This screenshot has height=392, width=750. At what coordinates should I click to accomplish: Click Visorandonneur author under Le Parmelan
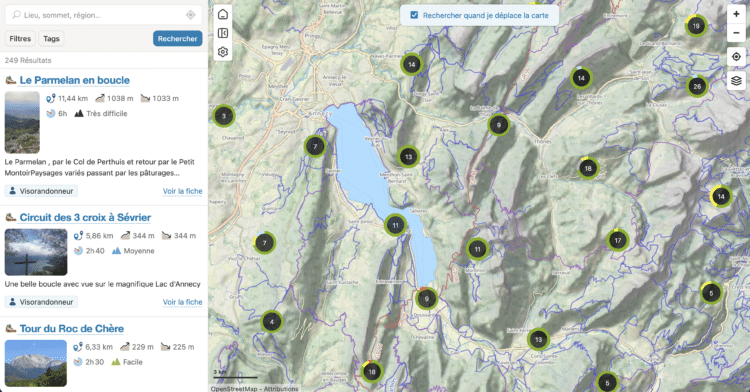[41, 191]
